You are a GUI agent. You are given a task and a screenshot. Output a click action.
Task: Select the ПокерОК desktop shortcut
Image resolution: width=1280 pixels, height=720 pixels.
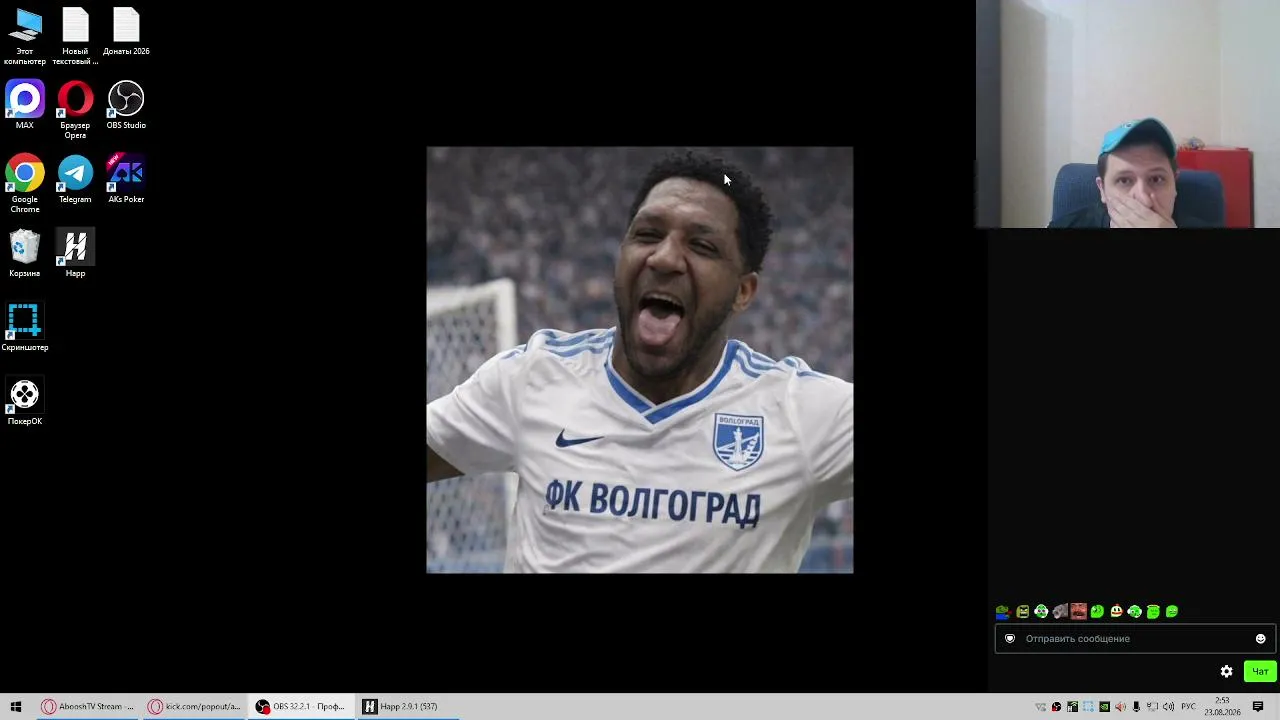pos(25,401)
